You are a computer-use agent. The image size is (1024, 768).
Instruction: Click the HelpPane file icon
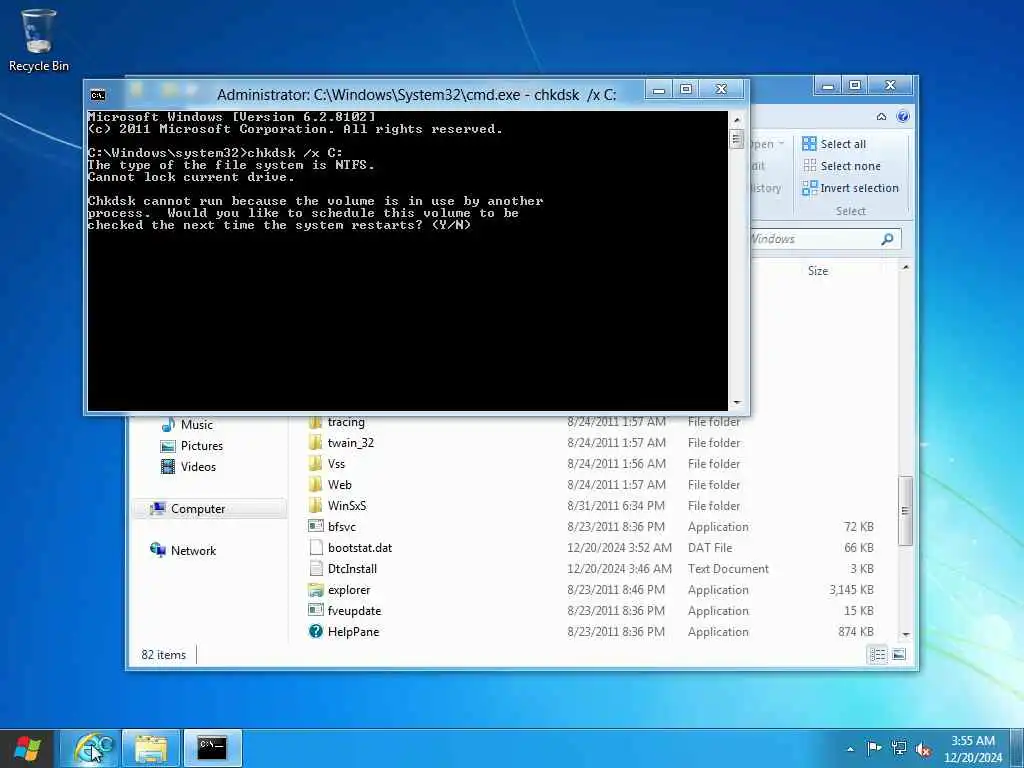point(315,632)
